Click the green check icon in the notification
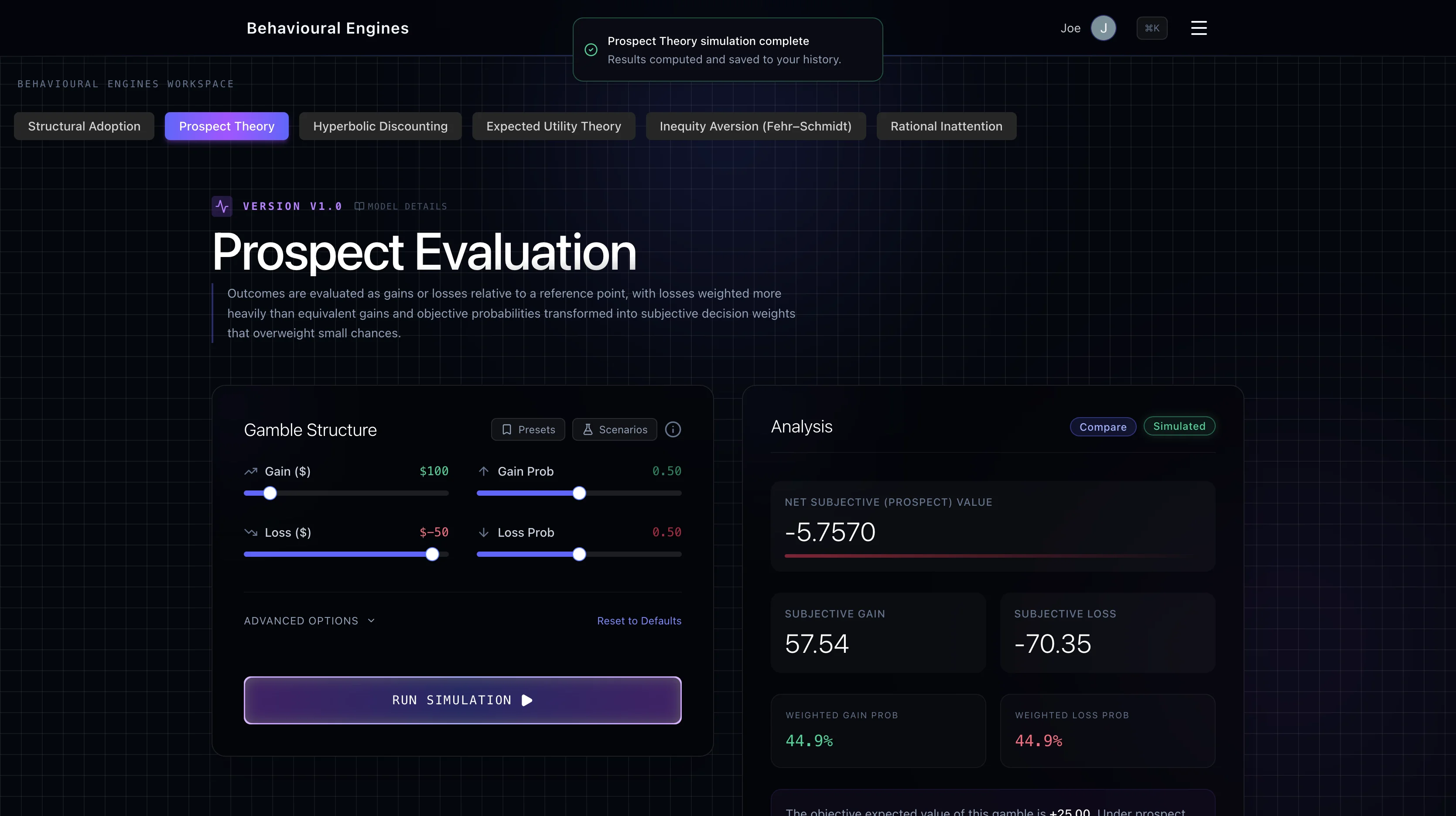 tap(591, 50)
